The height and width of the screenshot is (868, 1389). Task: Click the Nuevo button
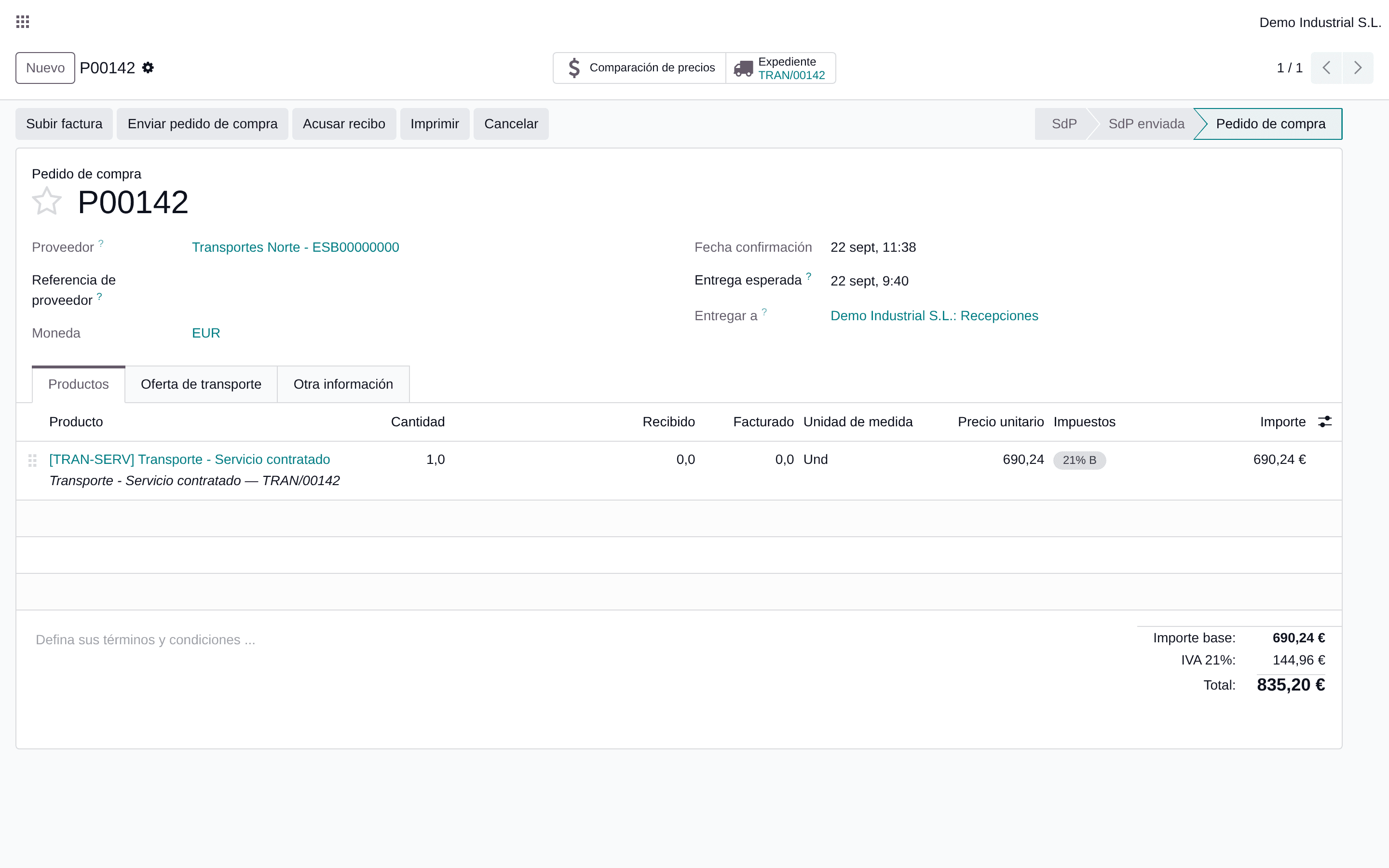45,68
